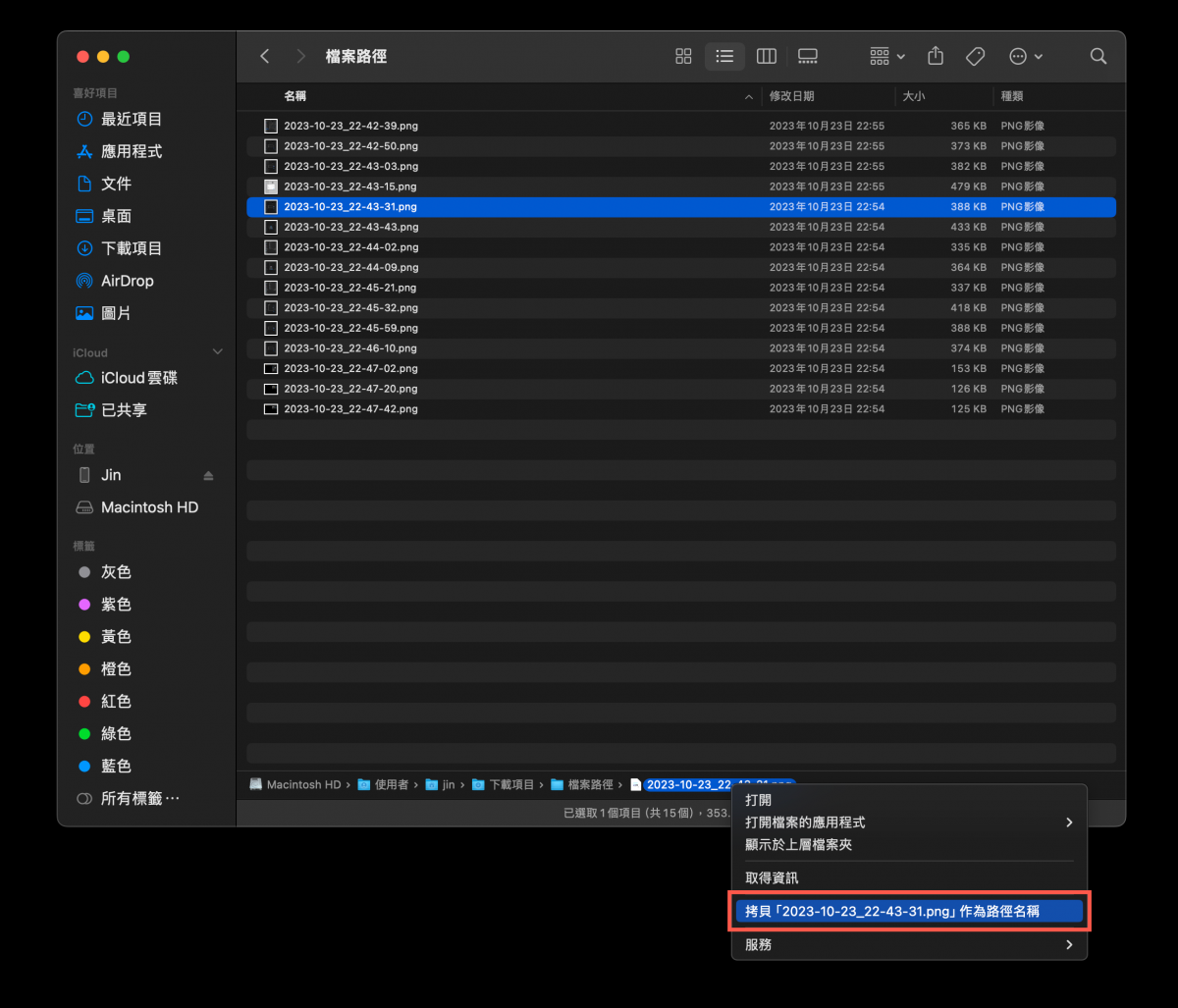Select file 2023-10-23_22-47-20.png
Viewport: 1178px width, 1008px height.
click(681, 389)
